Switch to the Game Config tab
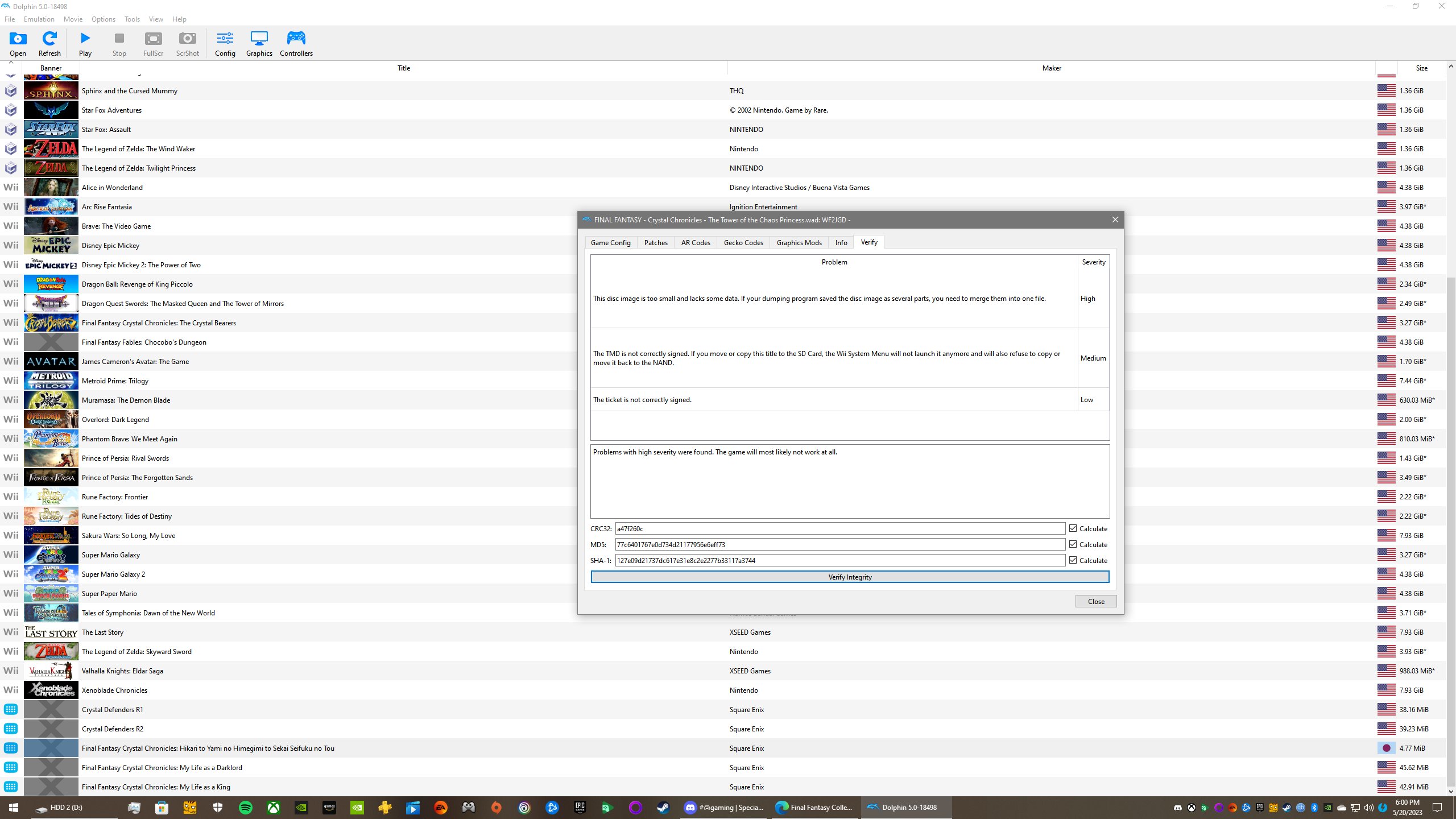 611,243
